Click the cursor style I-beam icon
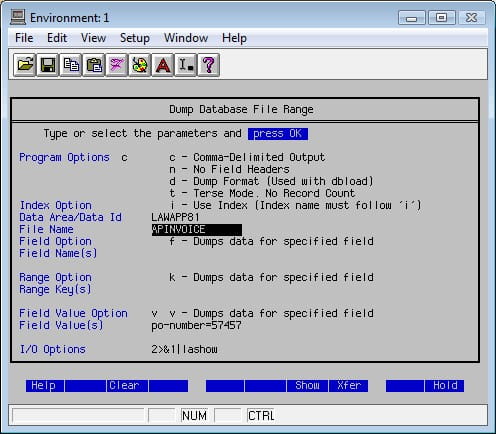This screenshot has height=434, width=496. [186, 65]
